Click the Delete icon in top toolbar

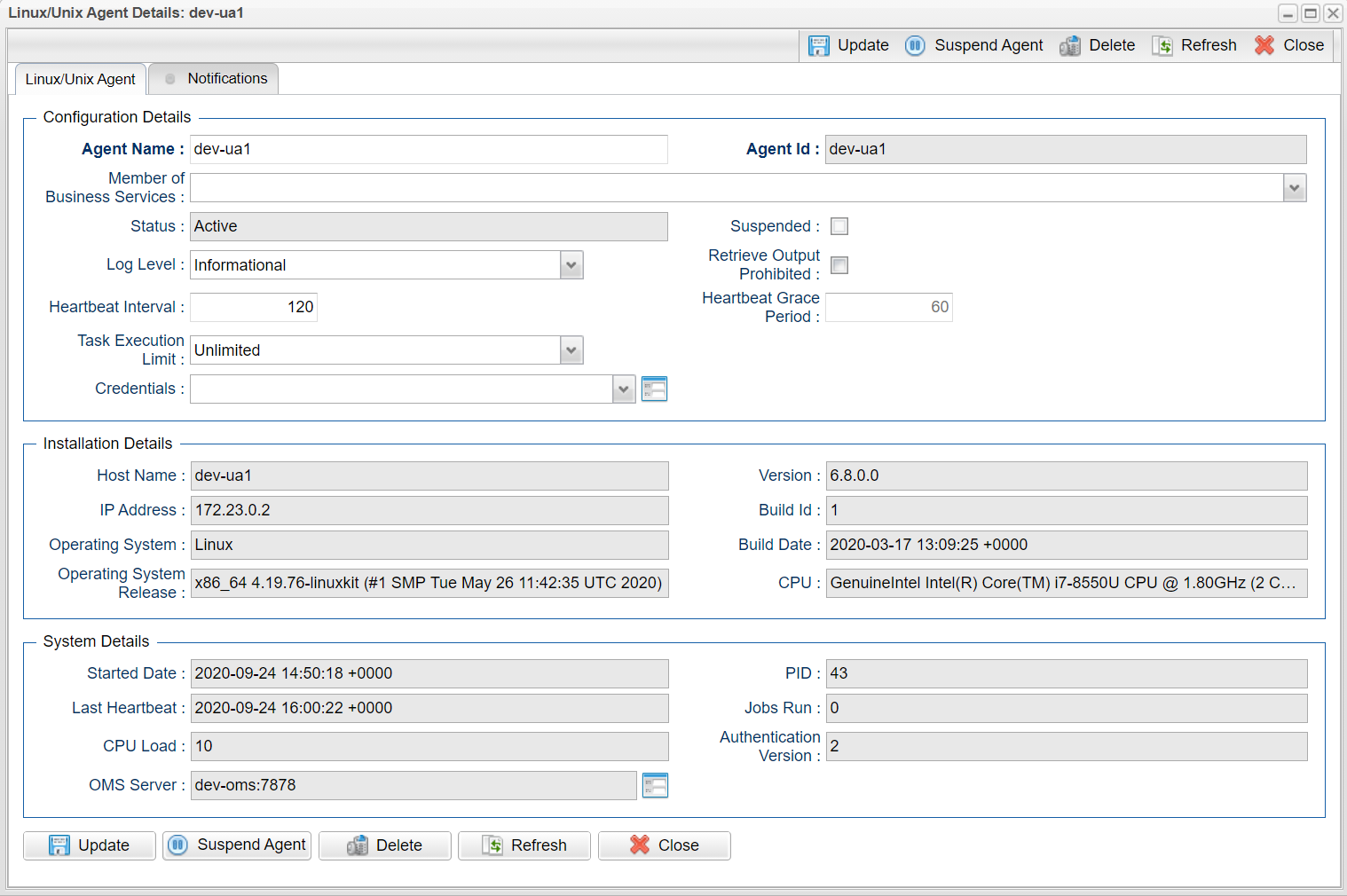1070,46
